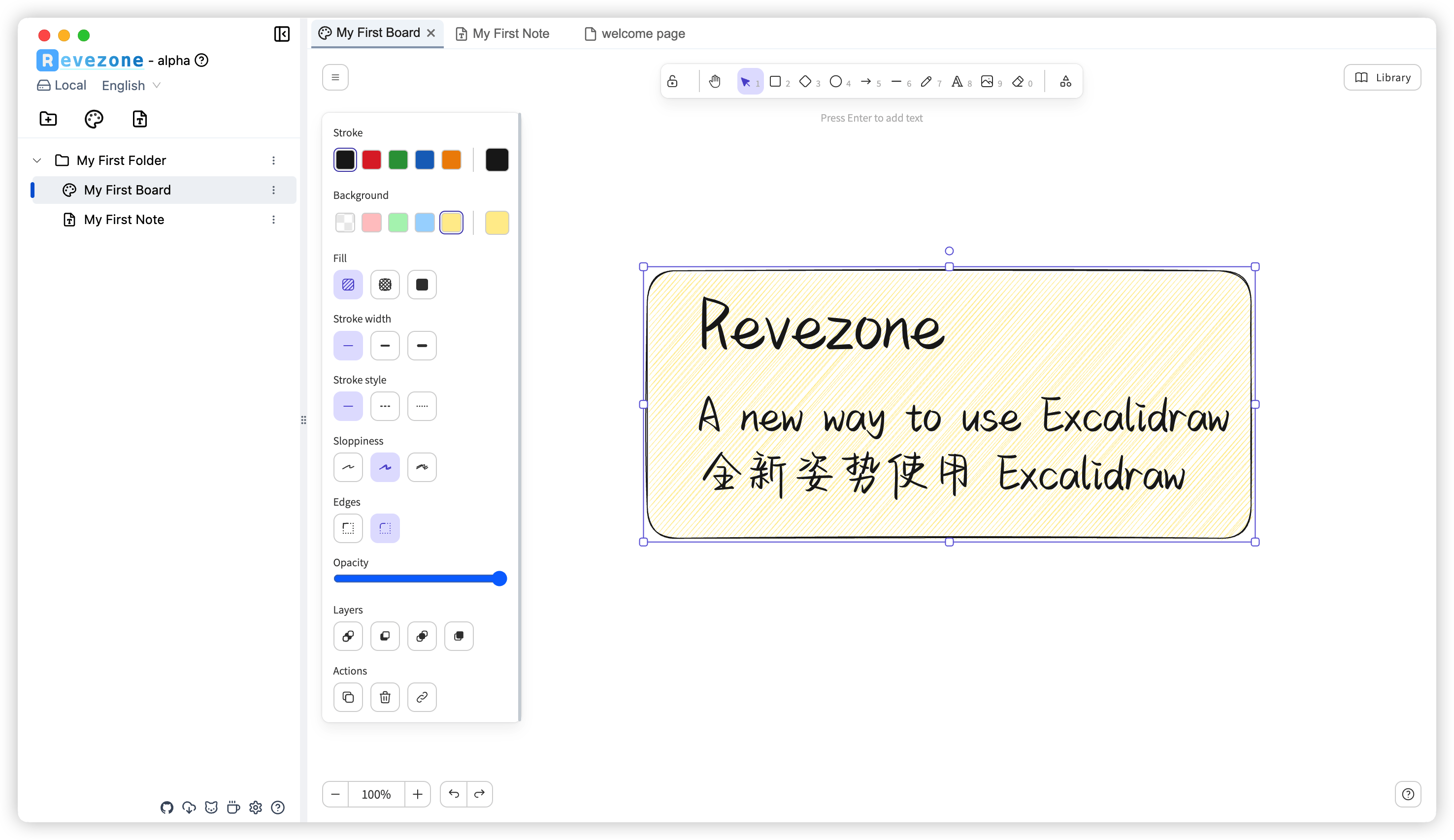Select the Eraser tool in toolbar
The image size is (1454, 840).
(1018, 81)
